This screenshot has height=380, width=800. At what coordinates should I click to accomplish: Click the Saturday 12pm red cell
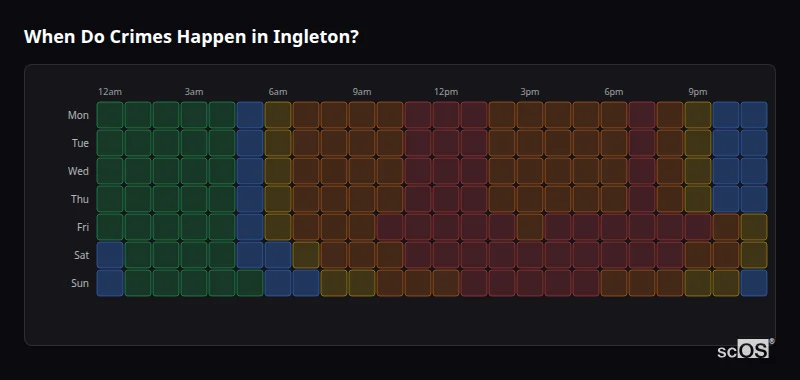(x=446, y=255)
